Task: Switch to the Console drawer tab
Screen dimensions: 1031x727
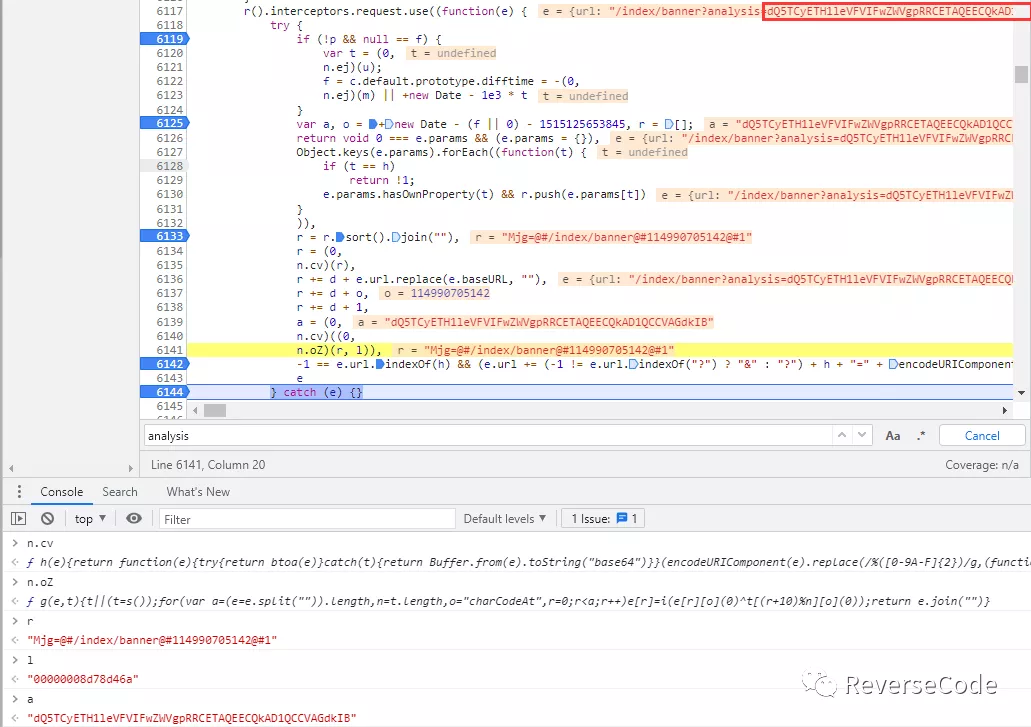Action: [62, 492]
